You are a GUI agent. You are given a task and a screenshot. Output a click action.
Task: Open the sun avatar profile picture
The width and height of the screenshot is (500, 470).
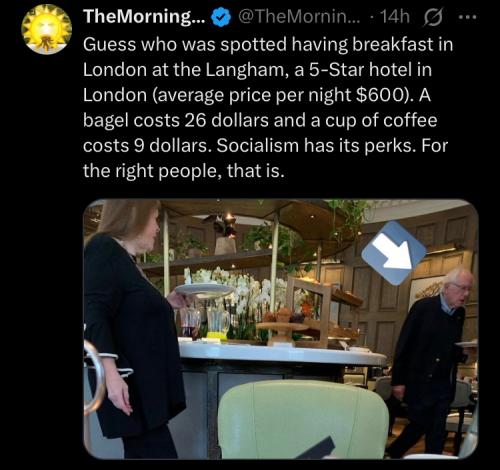point(47,29)
